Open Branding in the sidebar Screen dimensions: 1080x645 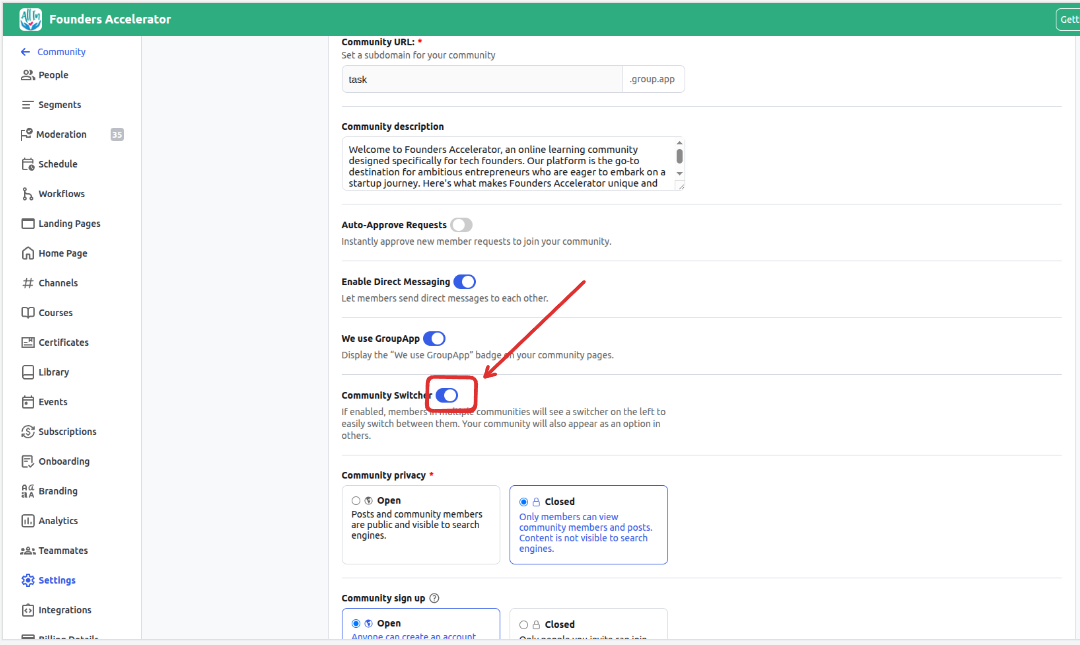click(x=58, y=491)
